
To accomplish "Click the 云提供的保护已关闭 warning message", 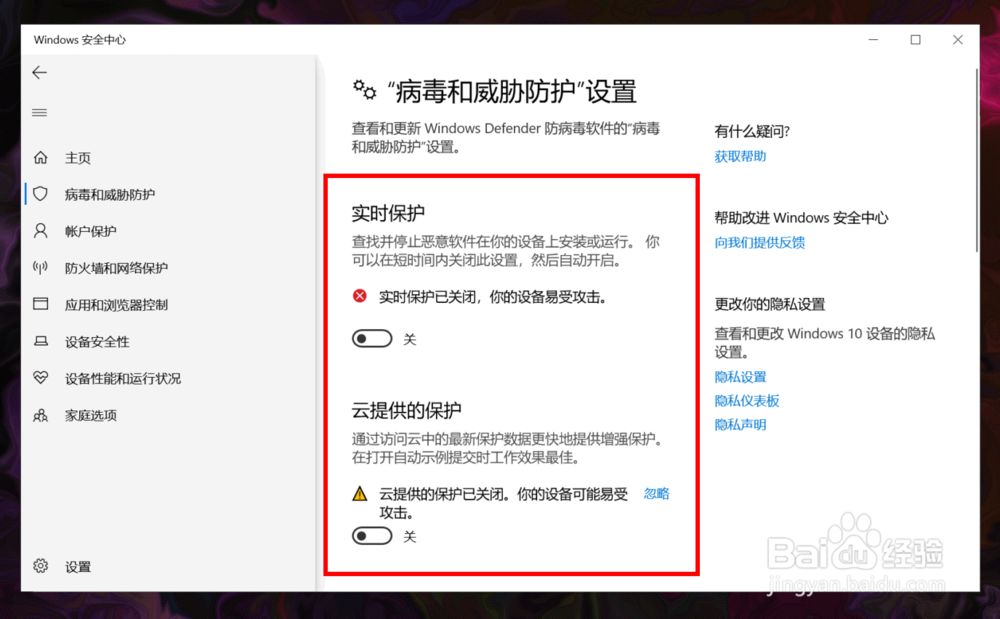I will [x=504, y=503].
